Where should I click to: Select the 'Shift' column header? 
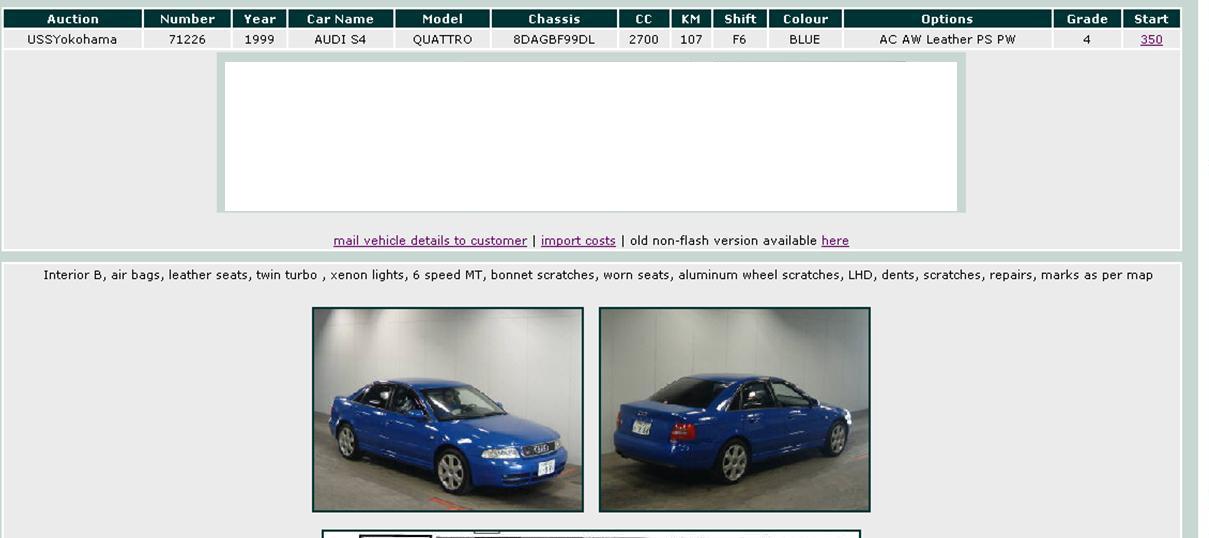tap(740, 19)
